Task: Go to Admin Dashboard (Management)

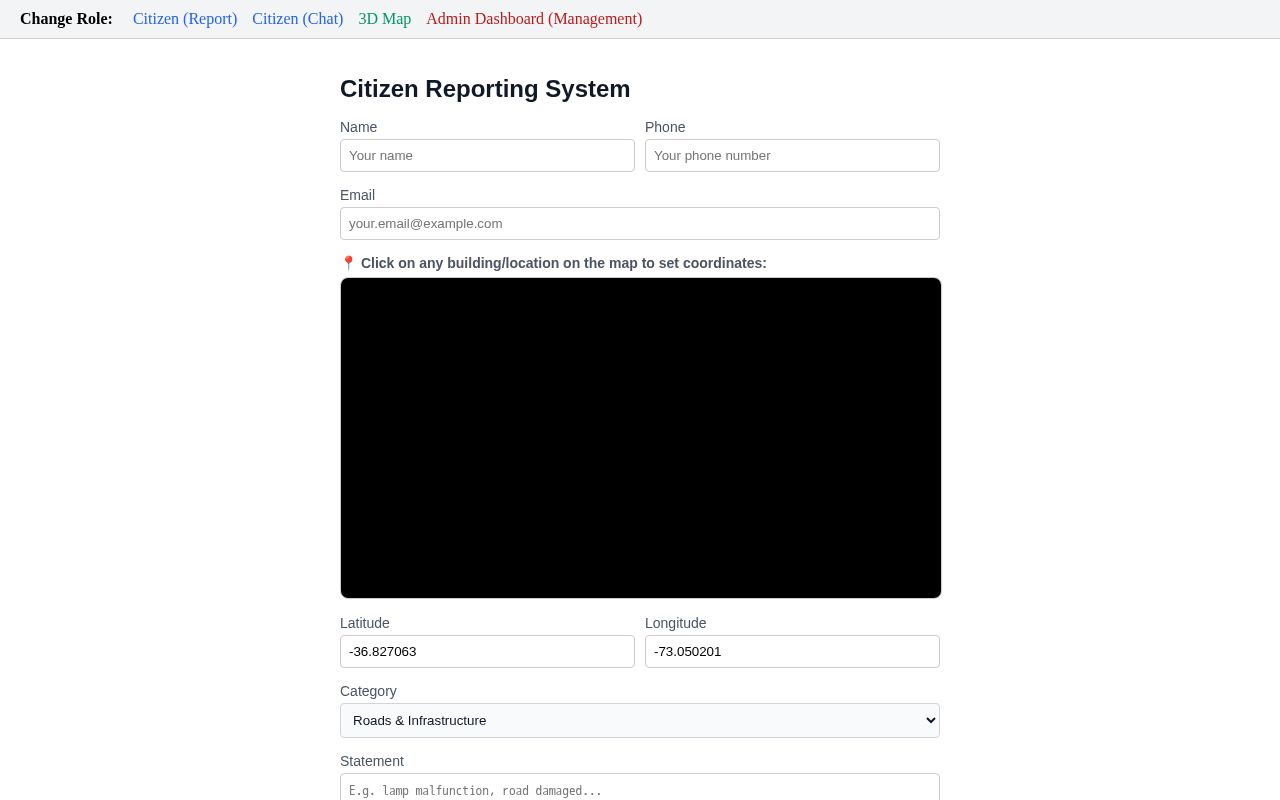Action: point(534,19)
